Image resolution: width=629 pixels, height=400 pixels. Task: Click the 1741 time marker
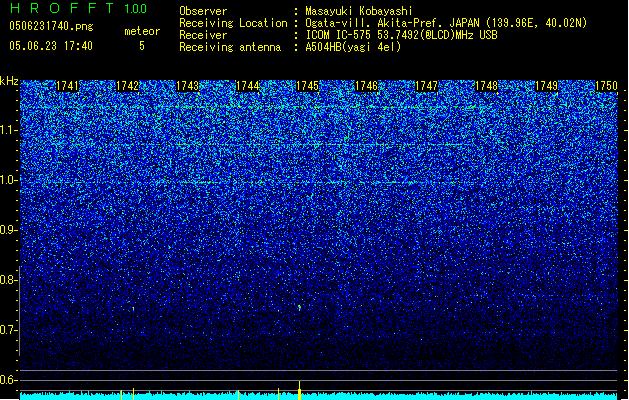(x=67, y=86)
